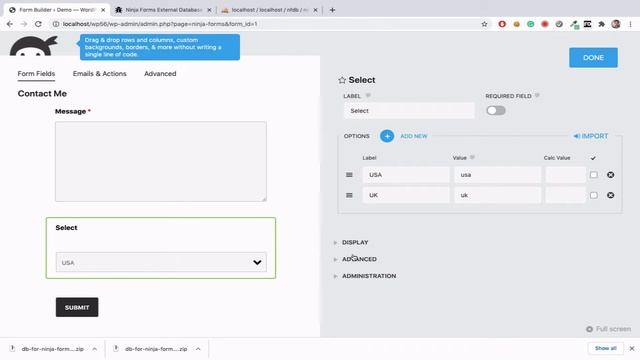Reload the current page
The height and width of the screenshot is (360, 640).
38,24
